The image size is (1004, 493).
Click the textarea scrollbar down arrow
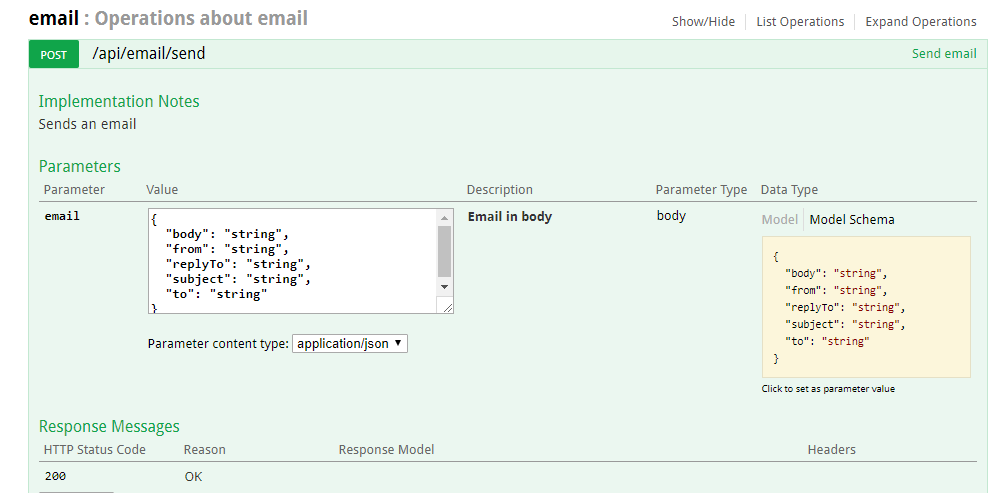click(x=445, y=287)
